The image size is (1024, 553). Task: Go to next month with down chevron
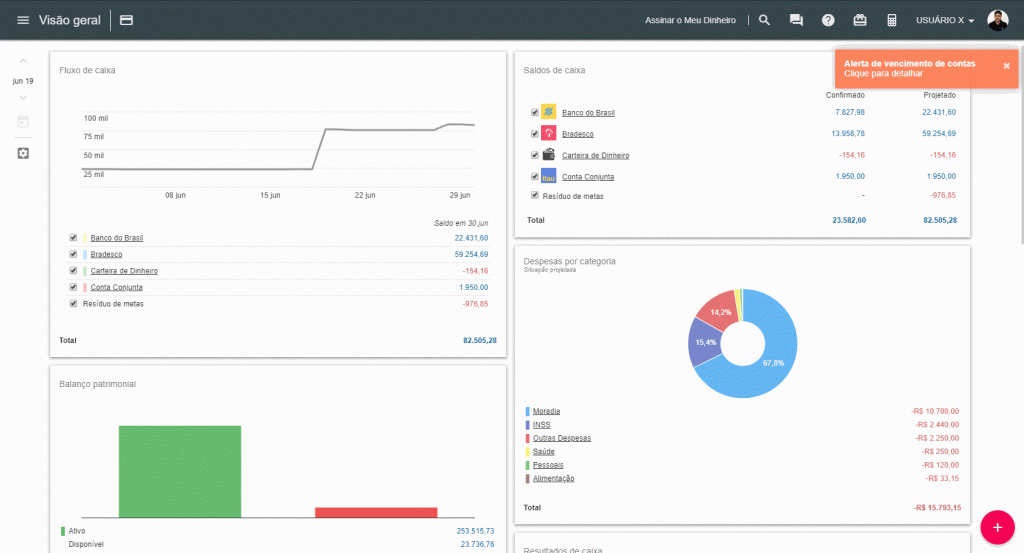(23, 98)
